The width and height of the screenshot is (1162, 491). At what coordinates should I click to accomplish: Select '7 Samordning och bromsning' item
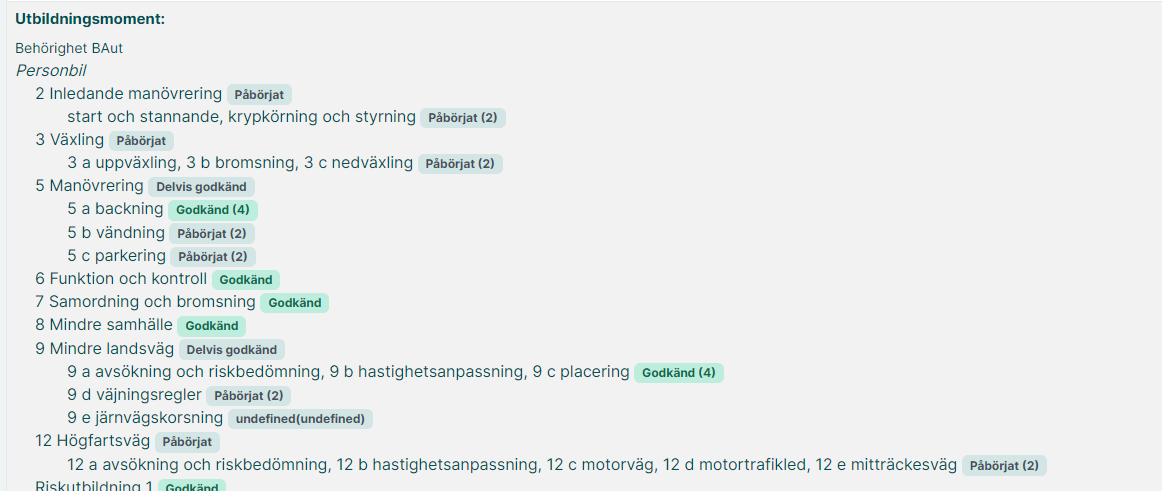pos(145,302)
